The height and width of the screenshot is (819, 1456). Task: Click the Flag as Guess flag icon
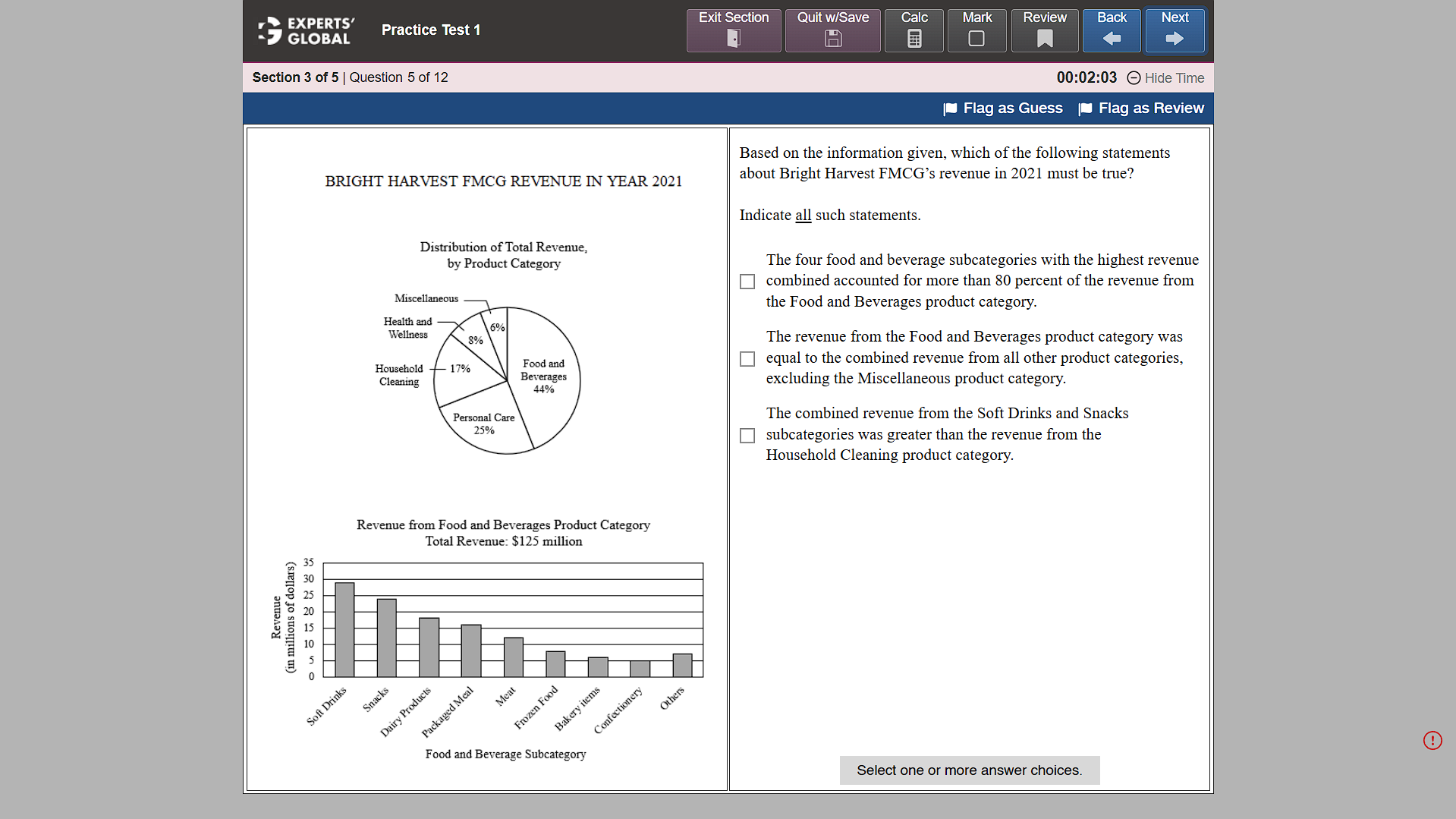point(949,109)
